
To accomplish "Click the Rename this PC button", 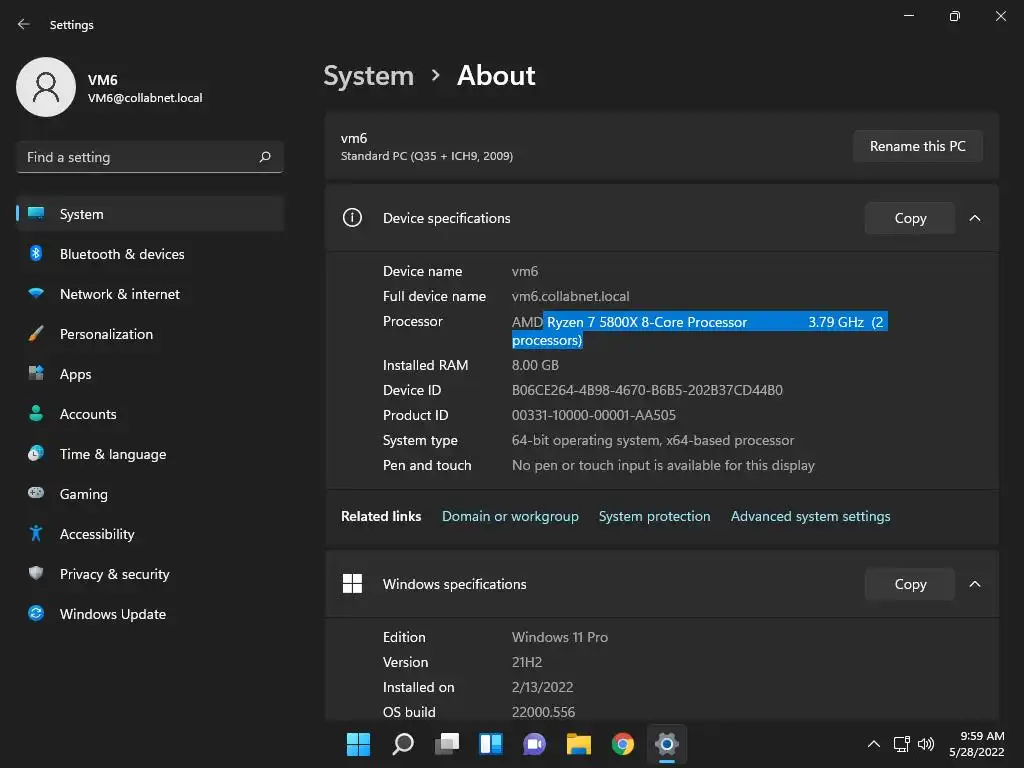I will pyautogui.click(x=918, y=146).
